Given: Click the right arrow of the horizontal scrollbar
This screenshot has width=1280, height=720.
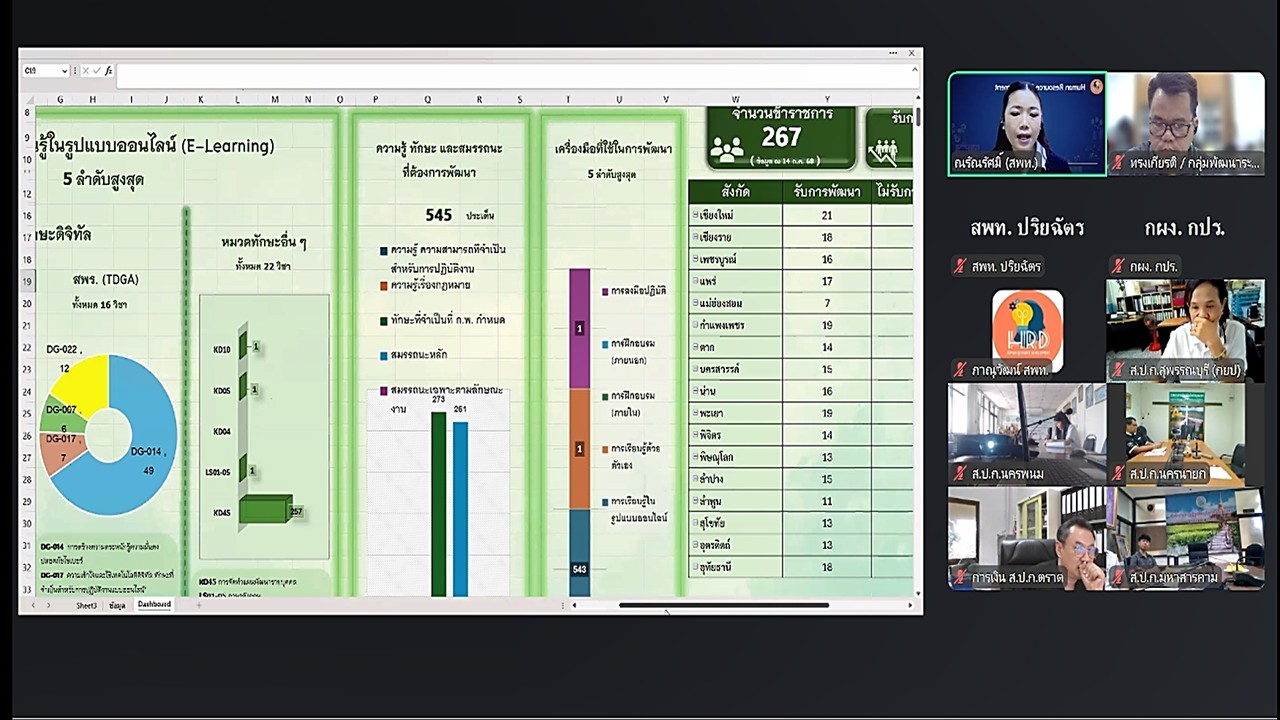Looking at the screenshot, I should coord(909,605).
